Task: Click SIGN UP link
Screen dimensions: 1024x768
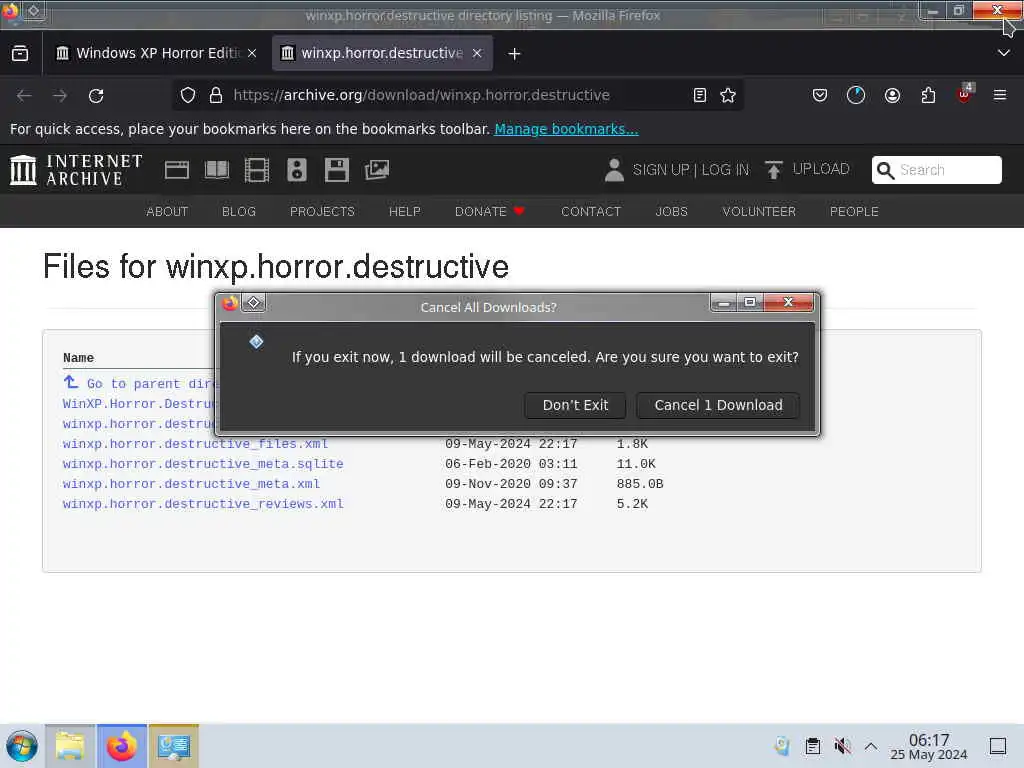Action: tap(660, 170)
